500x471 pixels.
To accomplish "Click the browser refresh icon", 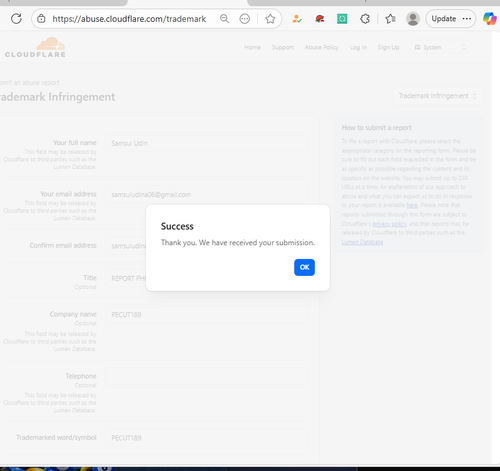I will click(16, 19).
